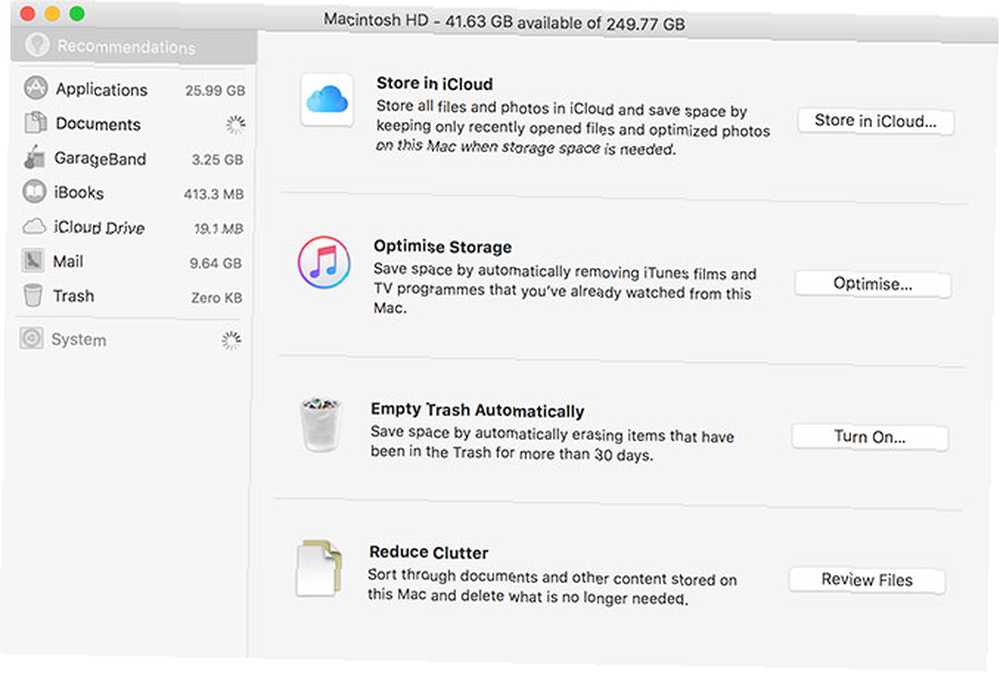Click iCloud Drive size 19.1 MB

(x=218, y=228)
